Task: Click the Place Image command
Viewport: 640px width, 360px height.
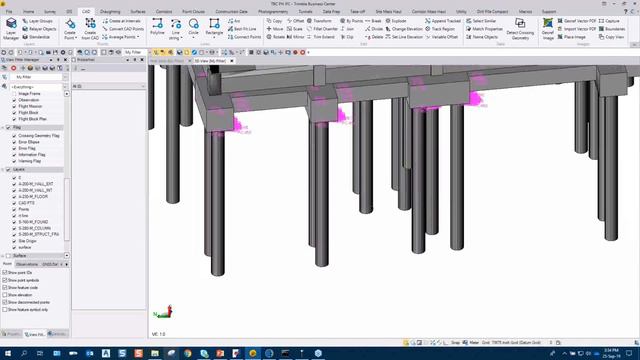Action: 571,37
